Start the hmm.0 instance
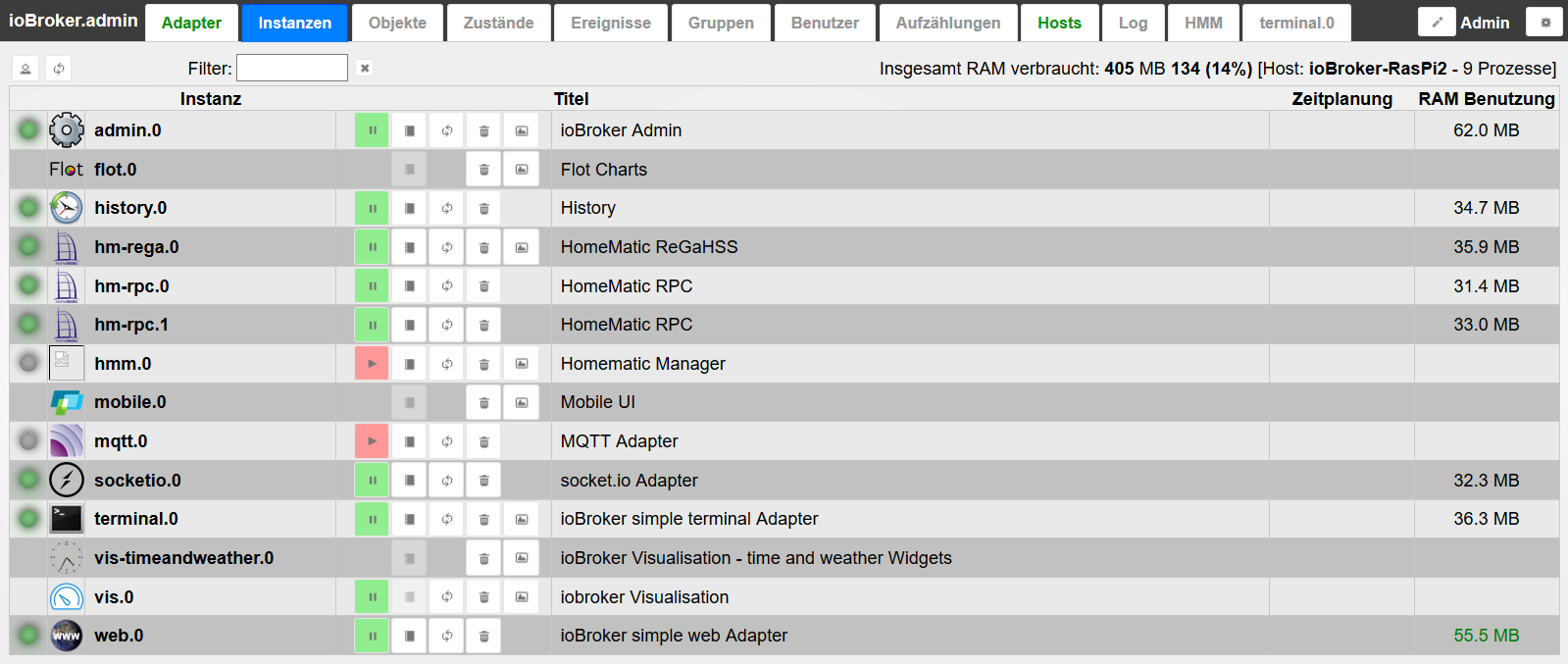 click(x=372, y=364)
